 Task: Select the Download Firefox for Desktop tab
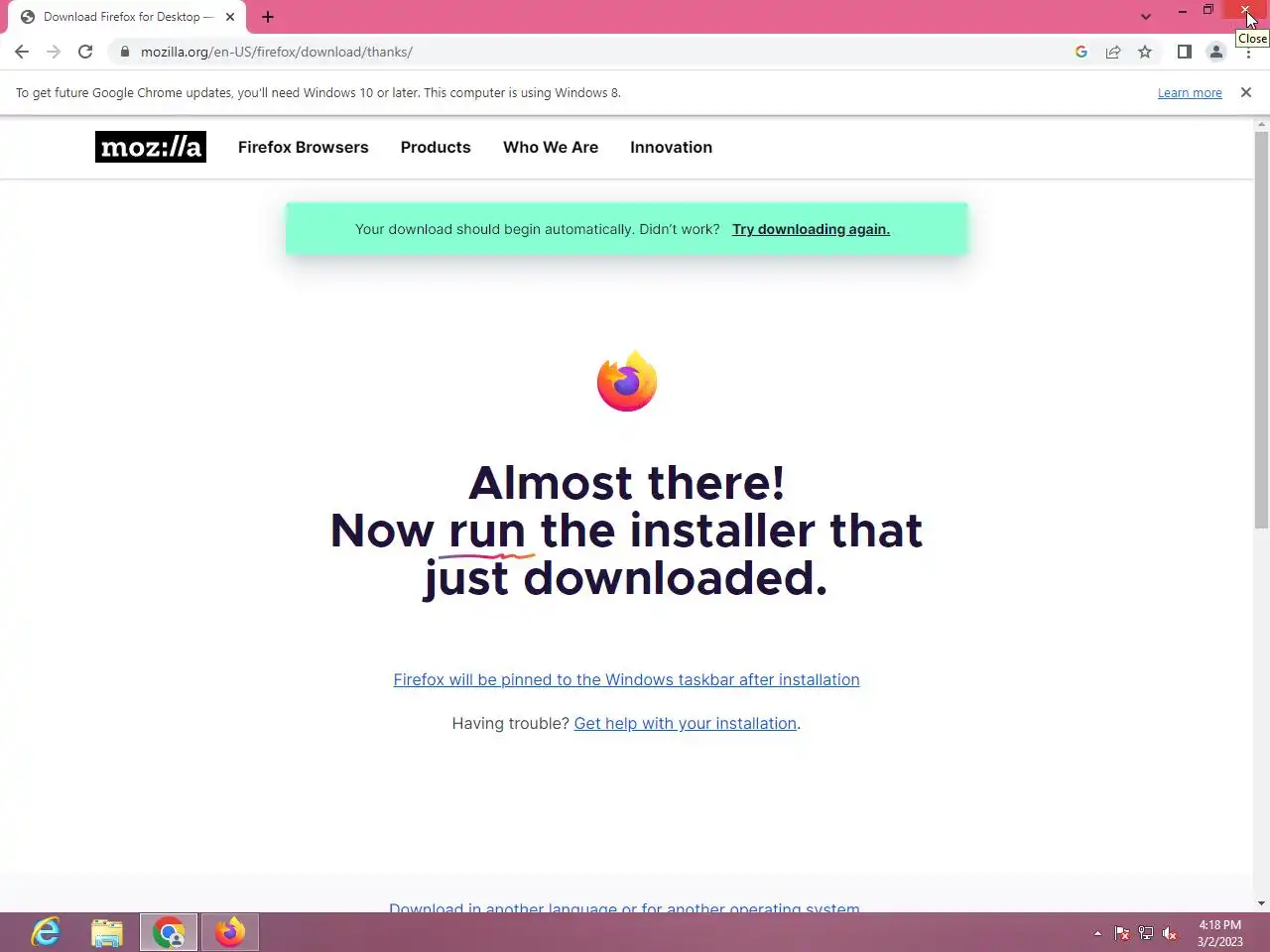pyautogui.click(x=127, y=17)
